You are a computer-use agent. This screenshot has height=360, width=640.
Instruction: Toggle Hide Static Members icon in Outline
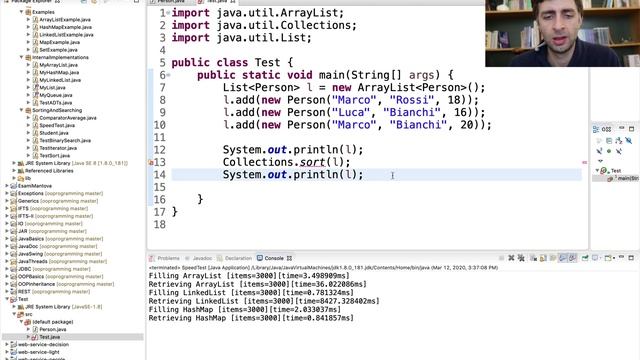[x=599, y=151]
